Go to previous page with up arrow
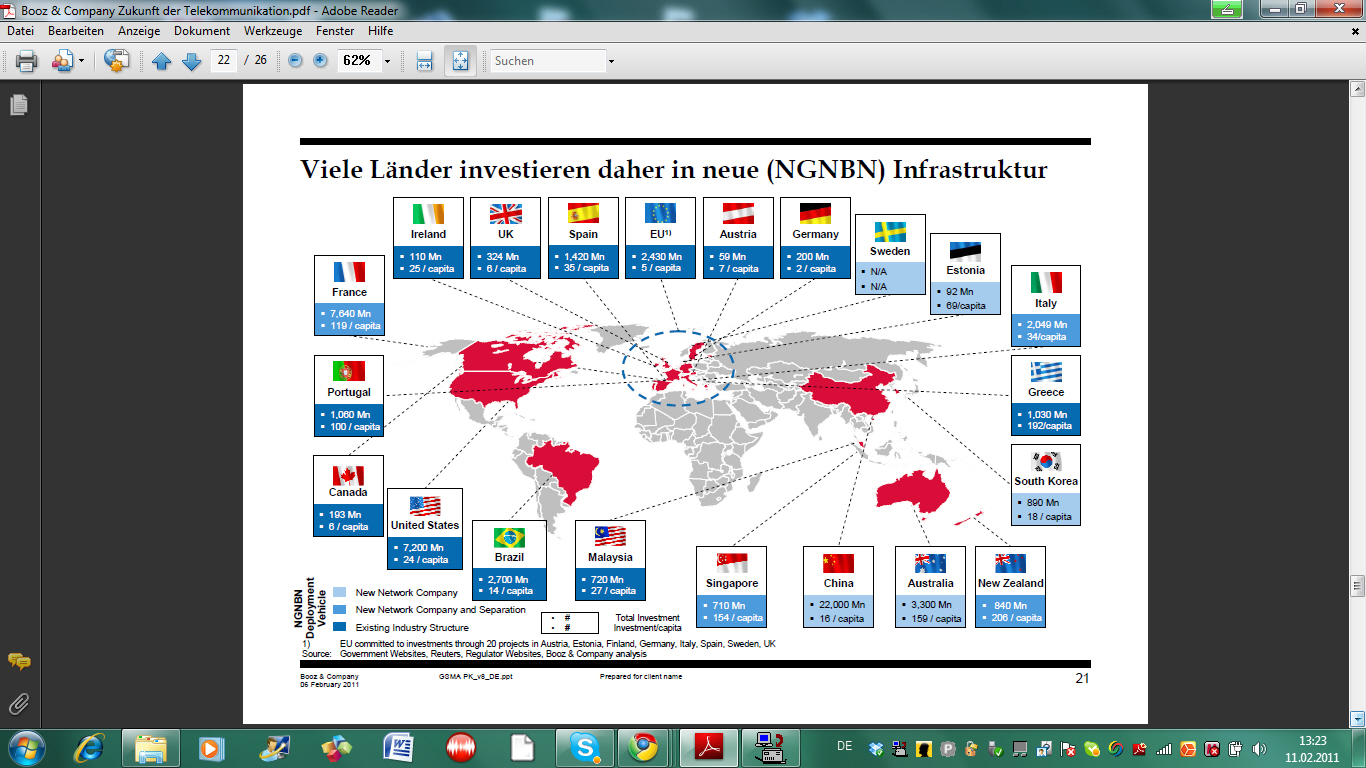This screenshot has width=1366, height=768. tap(162, 61)
